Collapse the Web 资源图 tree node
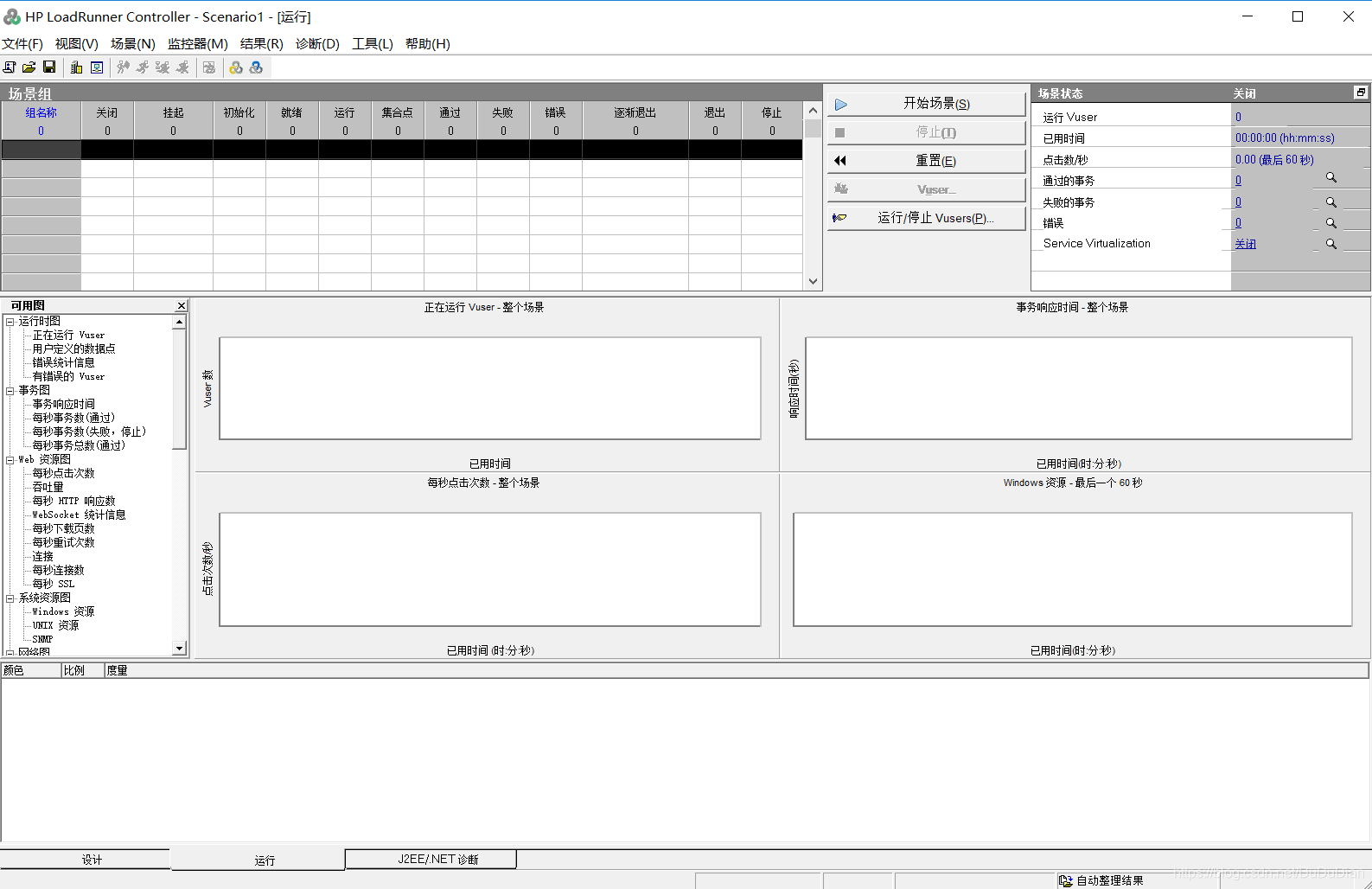The image size is (1372, 889). click(10, 460)
